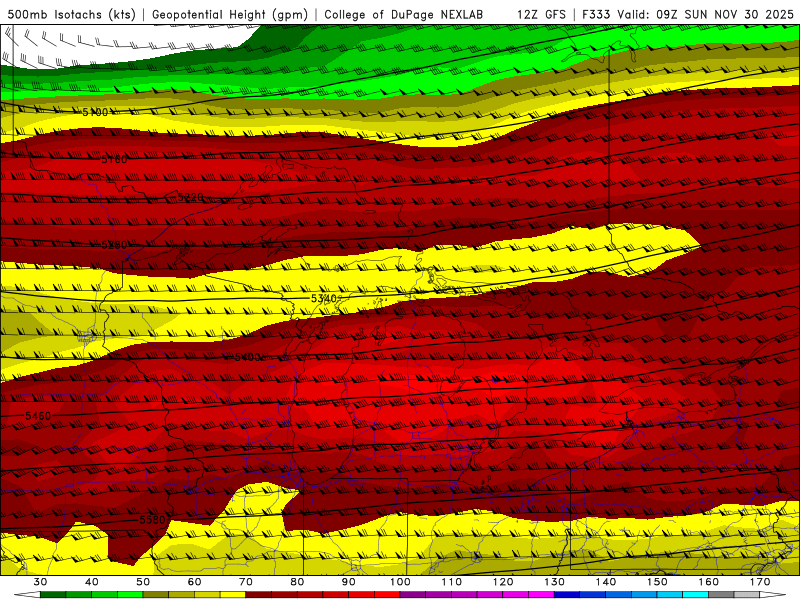Pick the dark gray legend swatch
Screen dimensions: 800x600
click(x=721, y=595)
